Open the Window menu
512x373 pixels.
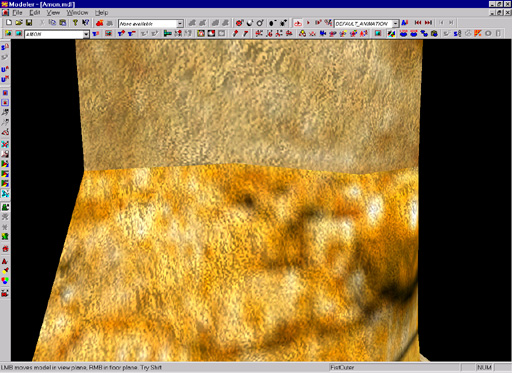tap(77, 13)
